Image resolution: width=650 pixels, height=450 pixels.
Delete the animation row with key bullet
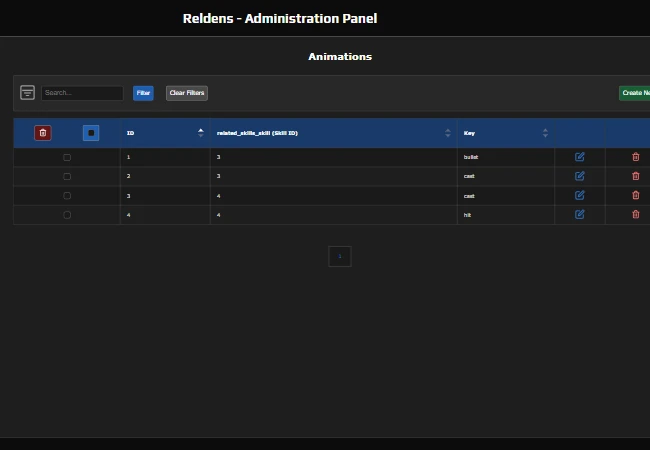pos(635,157)
